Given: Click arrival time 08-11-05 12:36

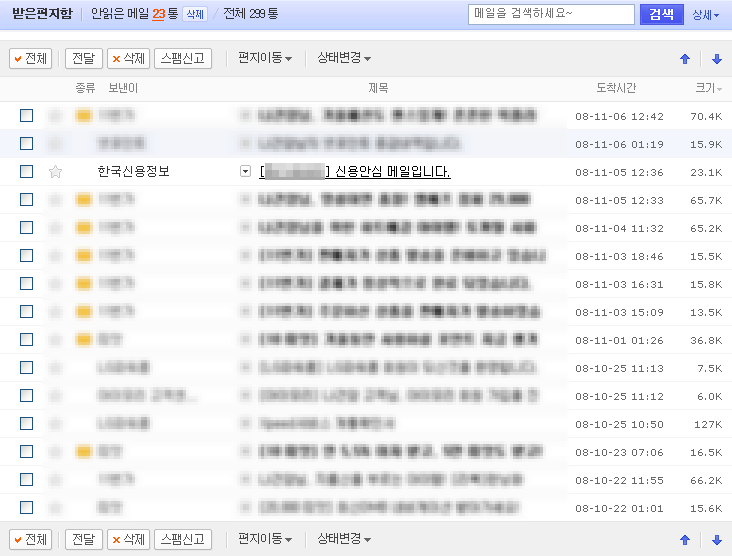Looking at the screenshot, I should coord(619,172).
